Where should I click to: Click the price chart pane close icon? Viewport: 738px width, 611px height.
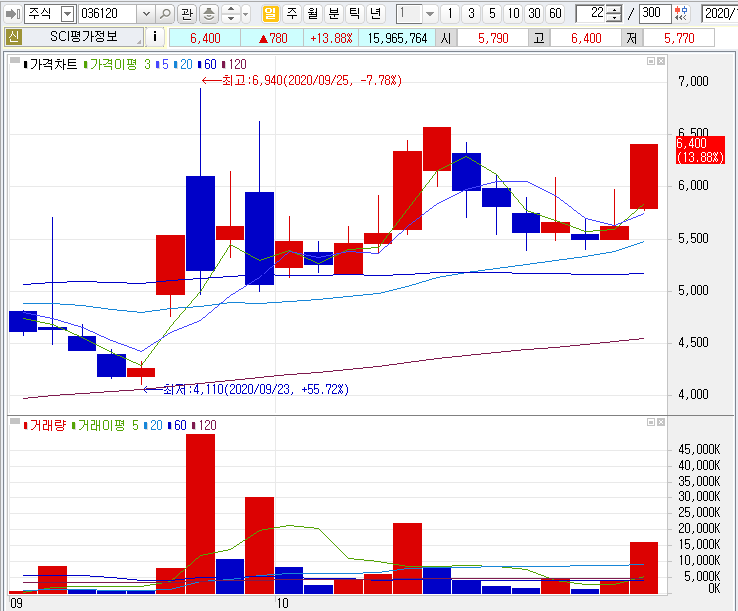coord(661,61)
